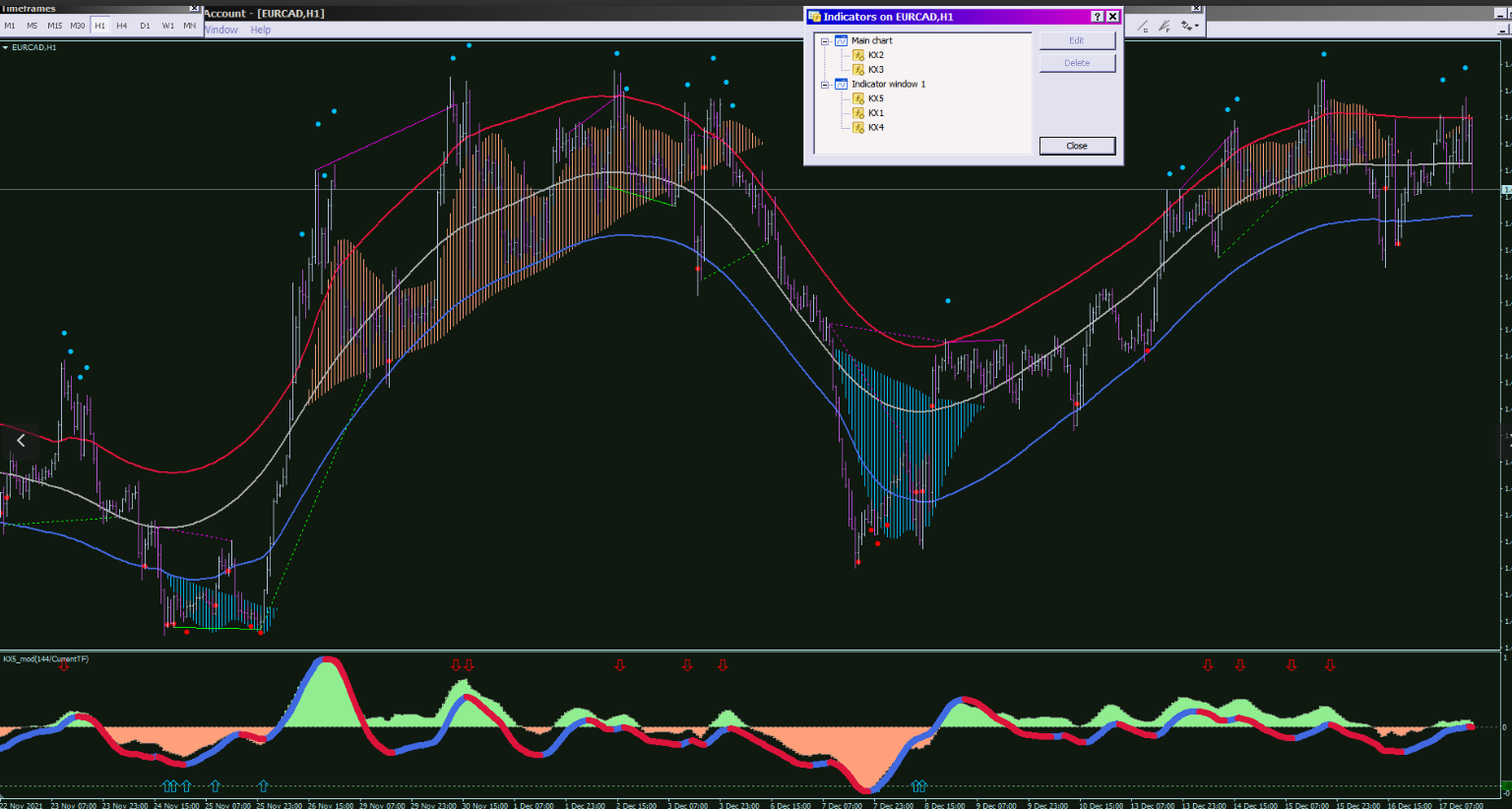Select the Fibonacci fan tool icon
Viewport: 1512px width, 809px height.
(x=1165, y=27)
